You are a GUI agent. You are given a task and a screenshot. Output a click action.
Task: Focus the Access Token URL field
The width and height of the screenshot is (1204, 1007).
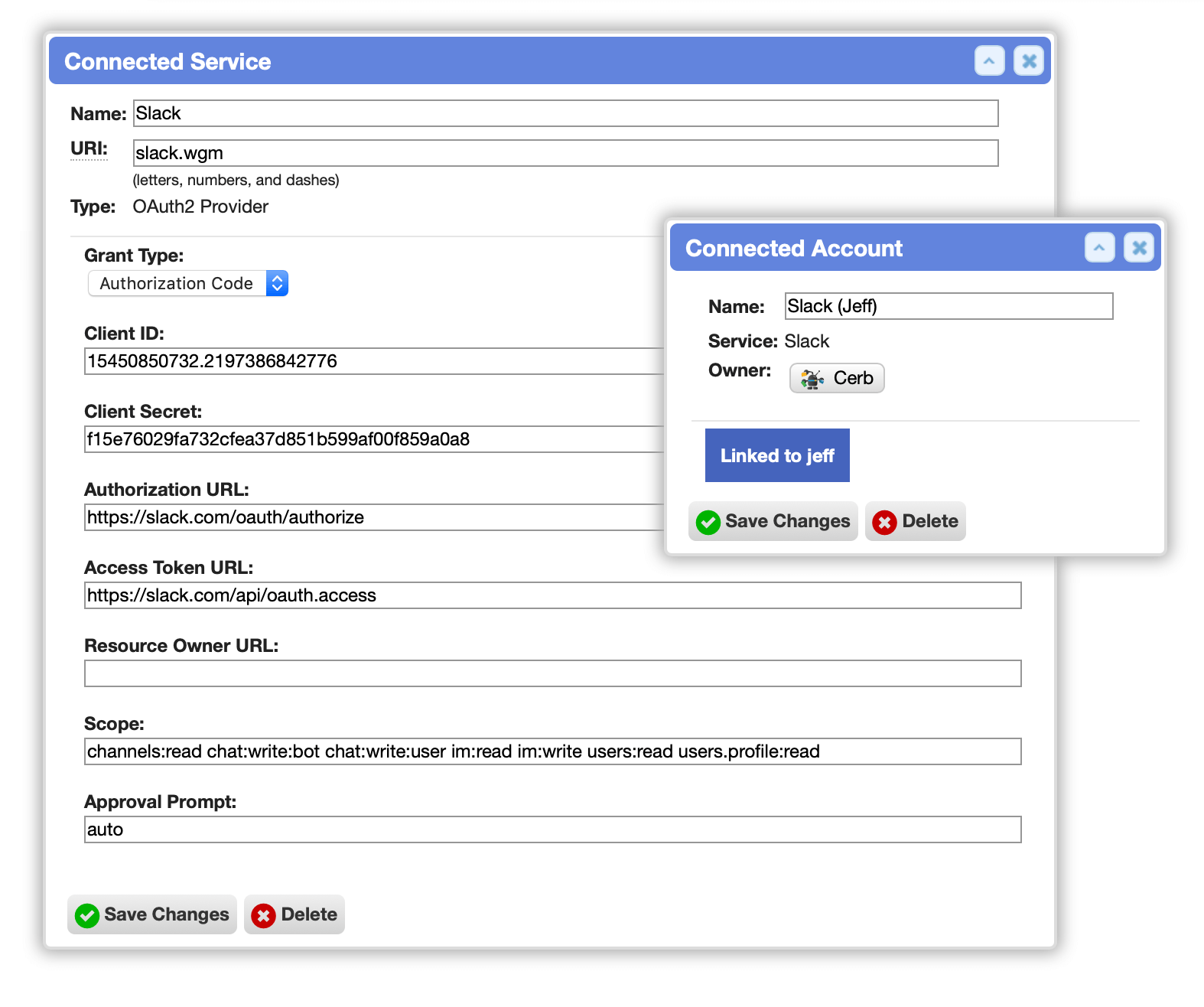coord(553,595)
